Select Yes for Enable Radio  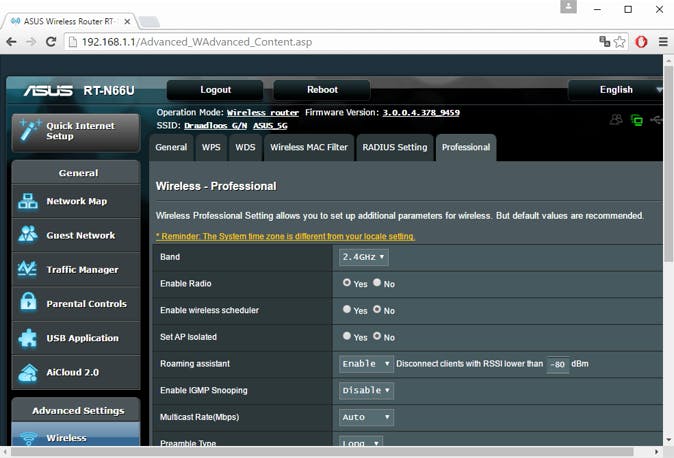(347, 283)
